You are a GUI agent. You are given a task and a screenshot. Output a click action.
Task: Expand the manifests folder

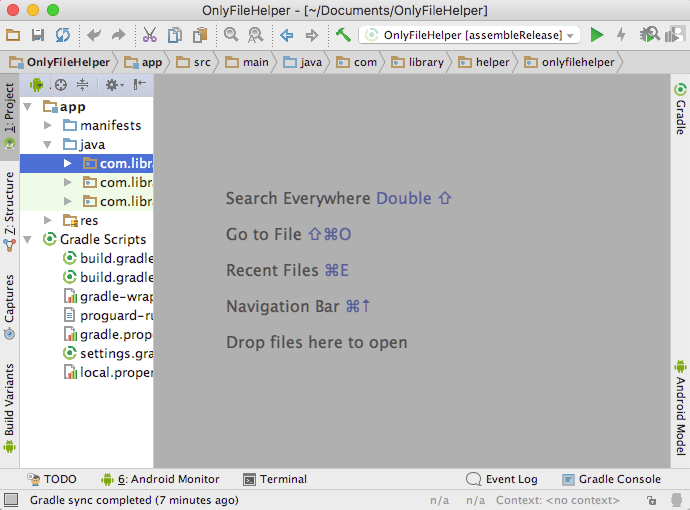(x=48, y=125)
